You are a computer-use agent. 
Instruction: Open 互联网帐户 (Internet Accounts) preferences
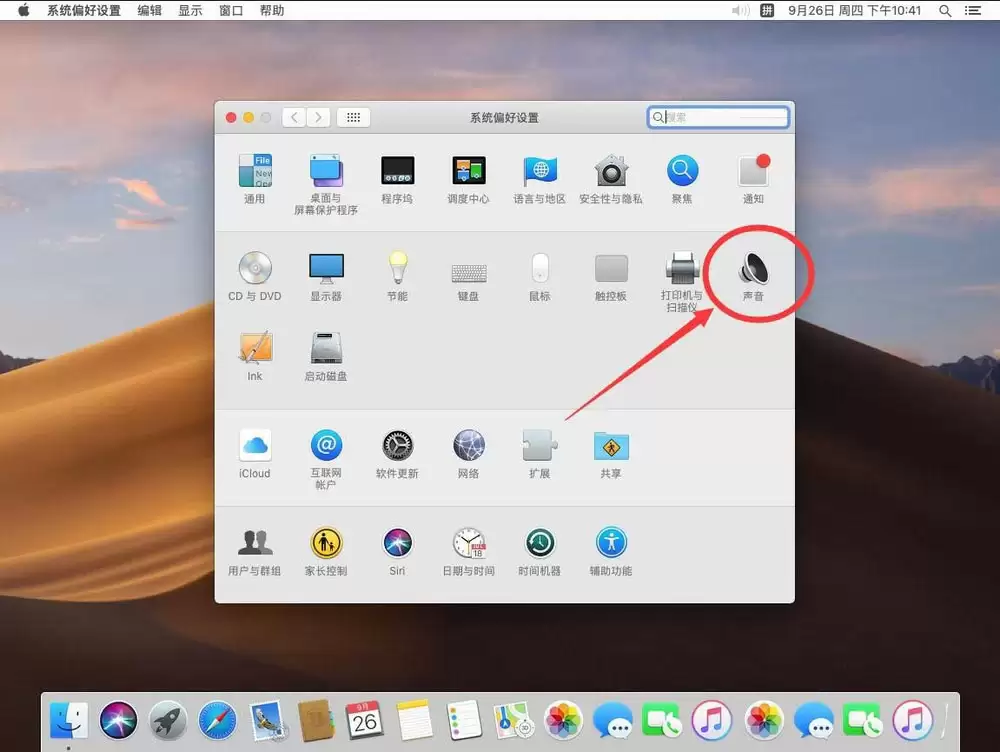click(x=326, y=458)
